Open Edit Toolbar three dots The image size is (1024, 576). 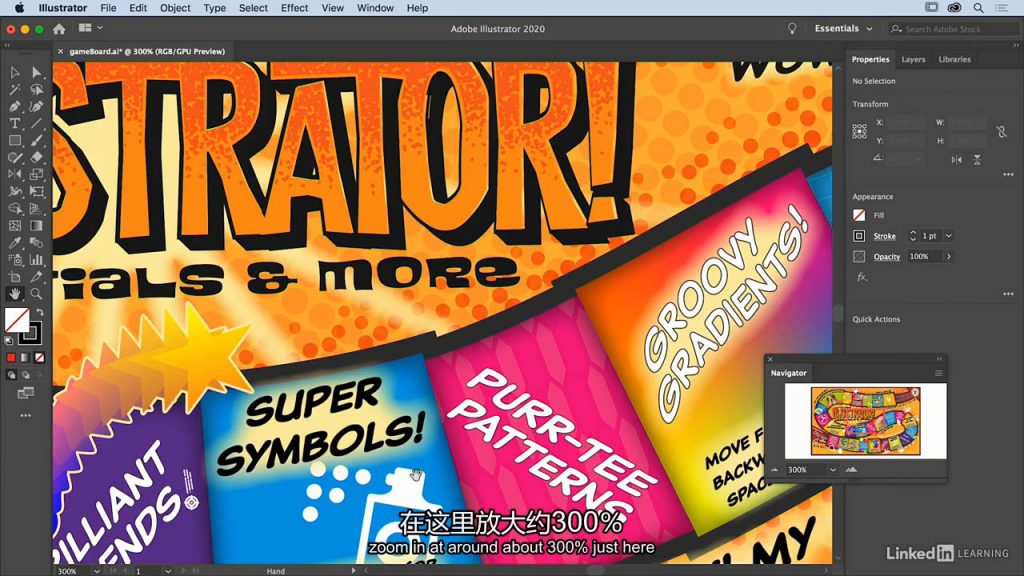(25, 415)
